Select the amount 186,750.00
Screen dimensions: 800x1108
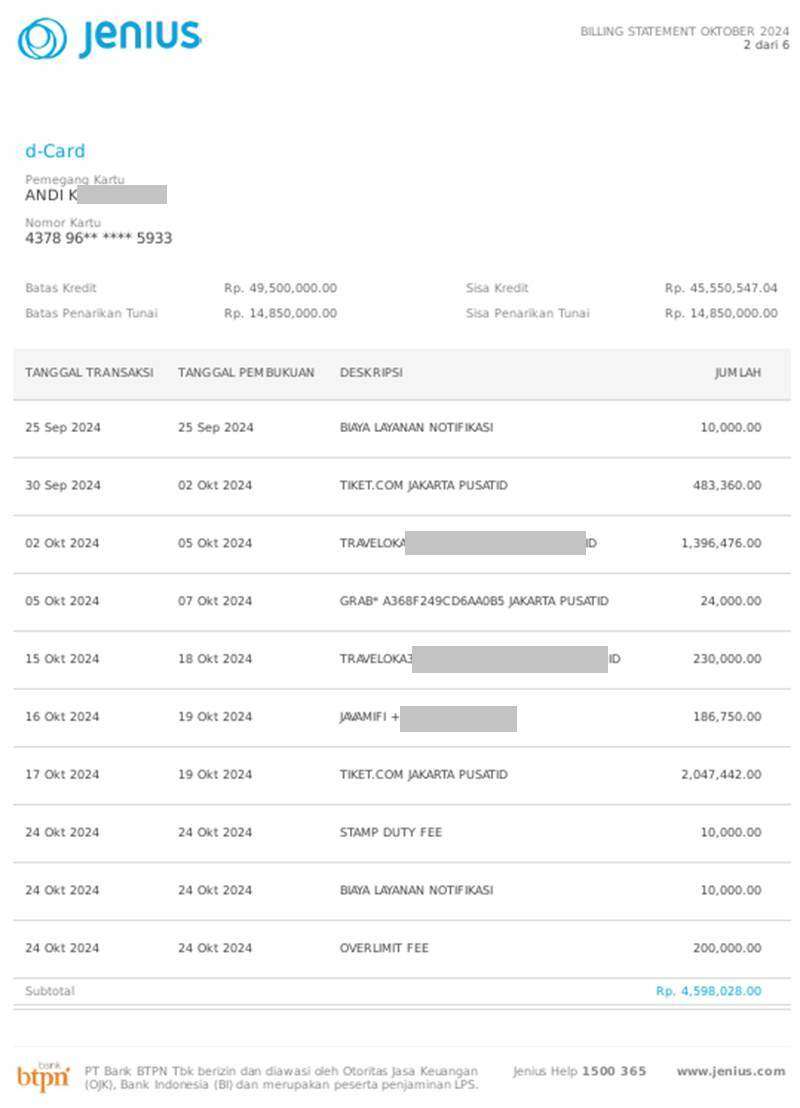pyautogui.click(x=727, y=717)
